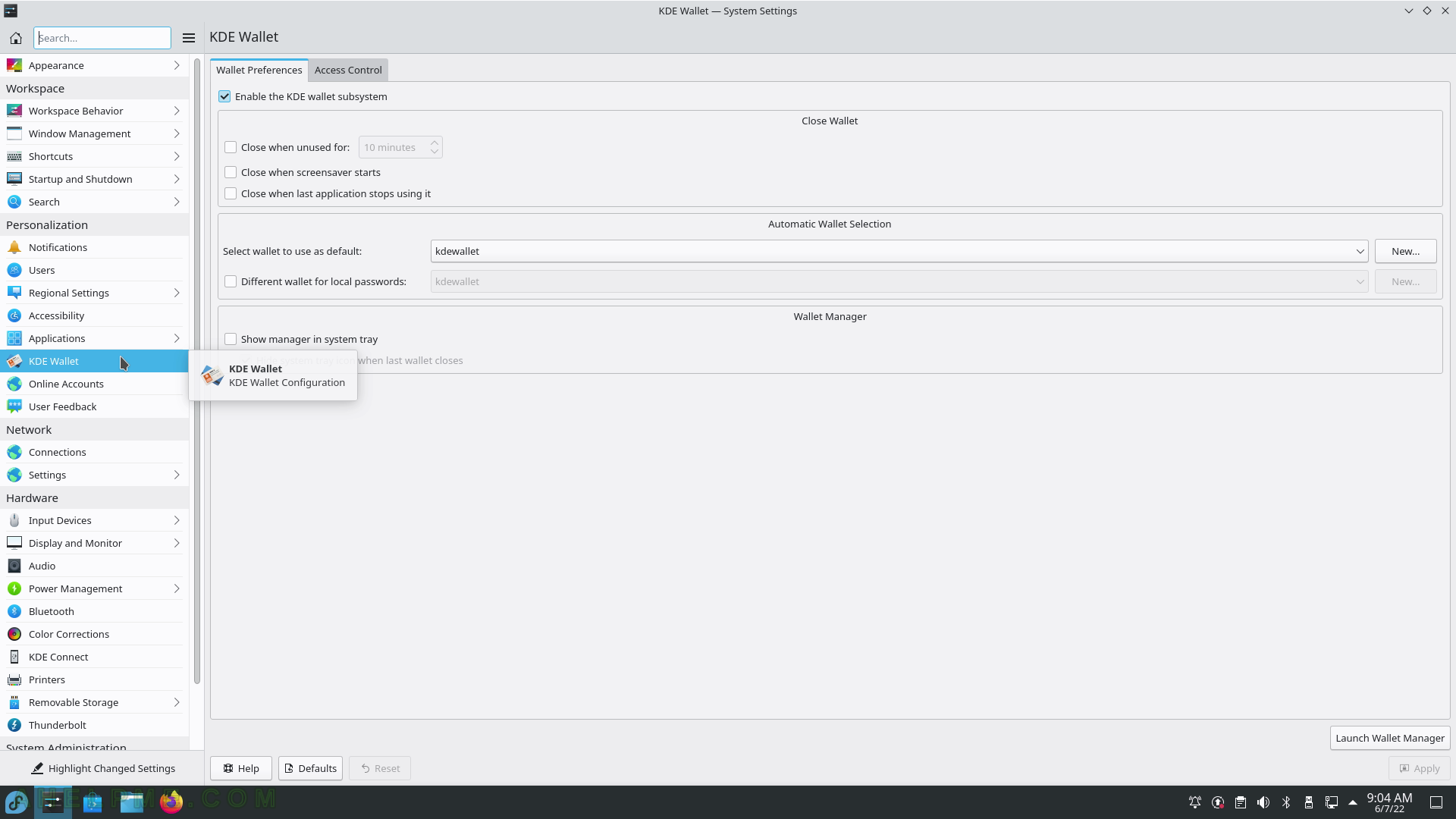Click the home icon in sidebar header
Screen dimensions: 1456x819
[x=15, y=38]
